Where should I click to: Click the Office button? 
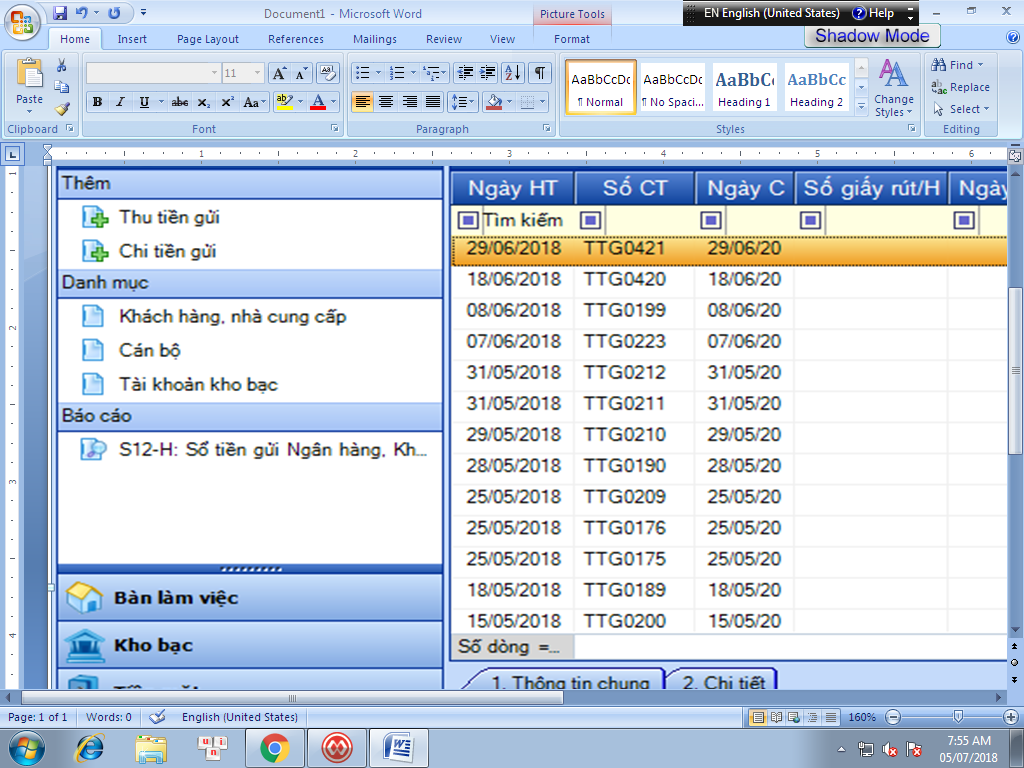tap(22, 21)
